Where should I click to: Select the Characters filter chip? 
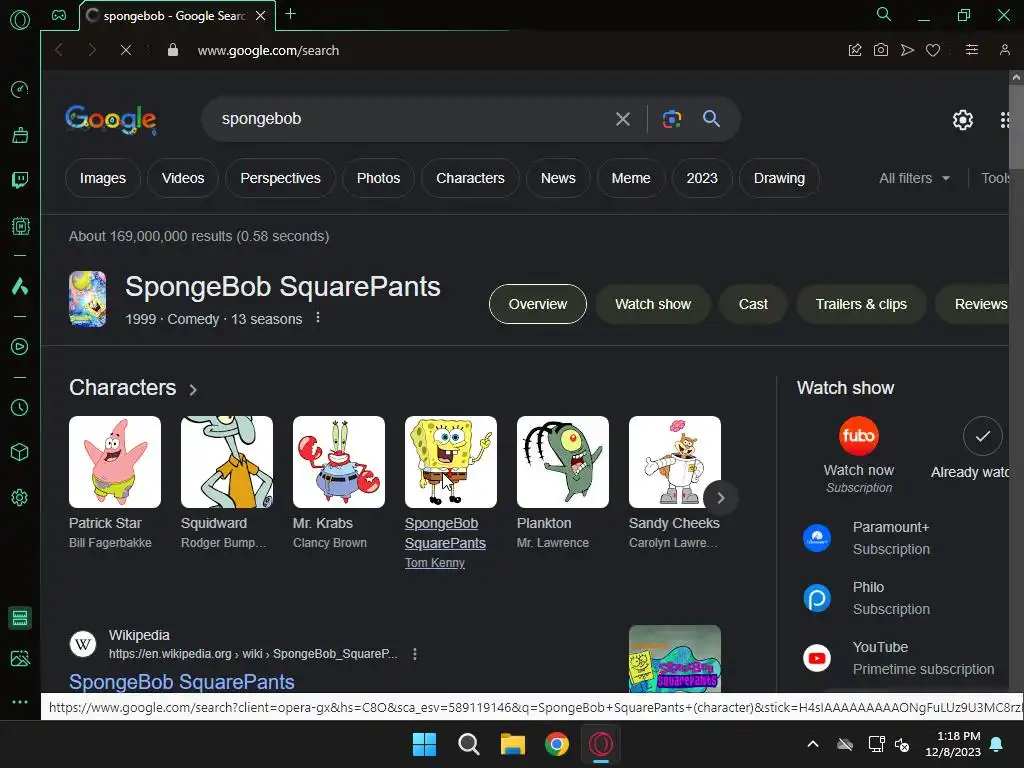pyautogui.click(x=470, y=178)
